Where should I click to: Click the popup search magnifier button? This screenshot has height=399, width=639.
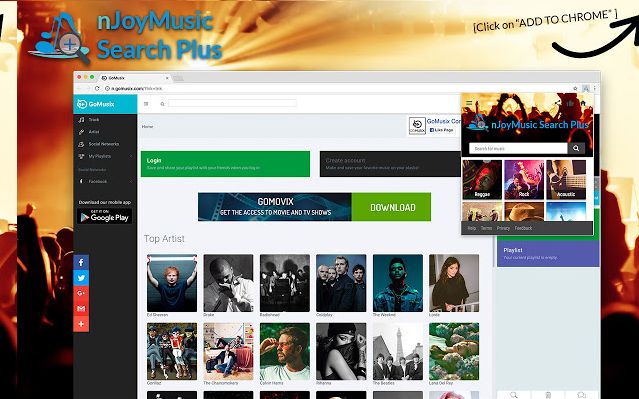pyautogui.click(x=576, y=148)
